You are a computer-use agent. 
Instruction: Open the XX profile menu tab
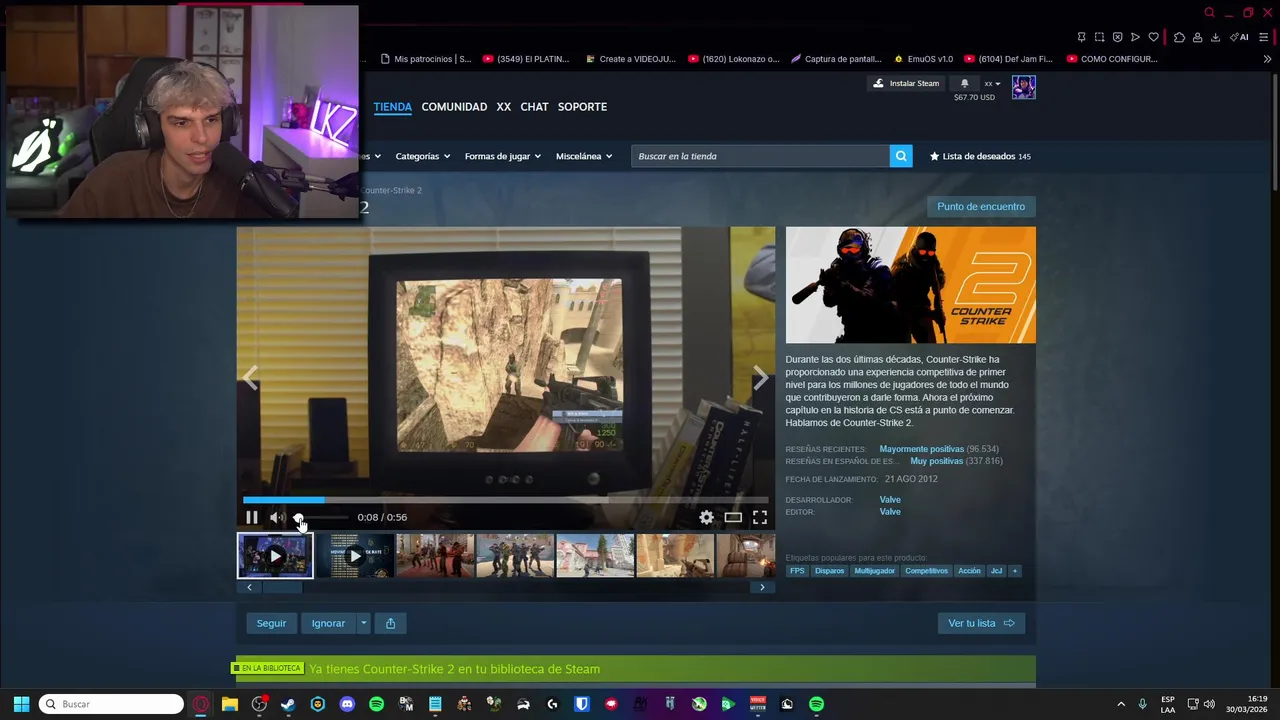503,107
